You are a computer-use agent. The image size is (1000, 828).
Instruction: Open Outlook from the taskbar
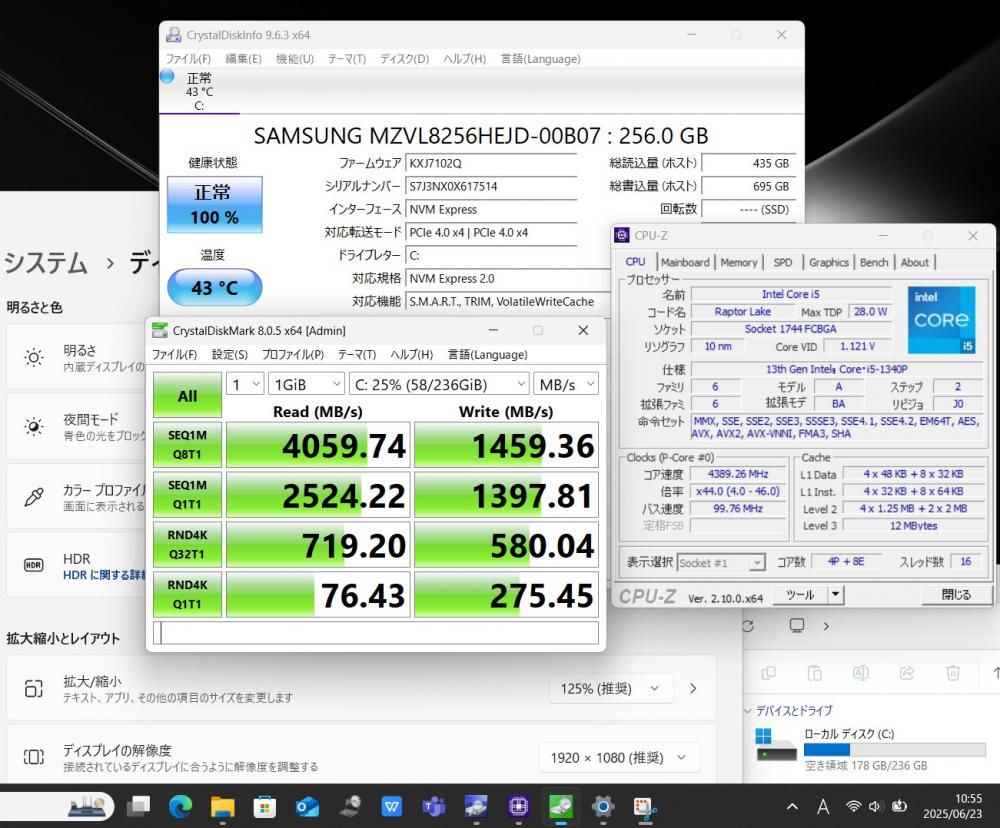307,807
